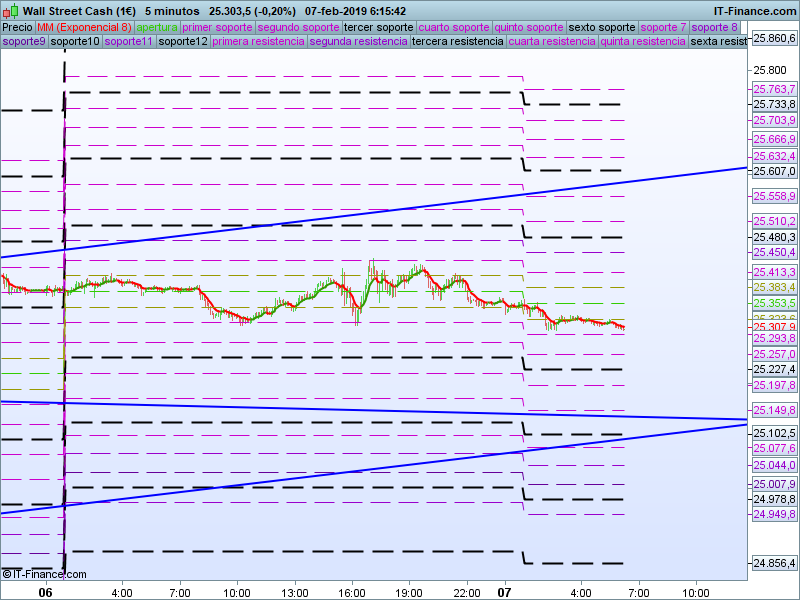Click the 25.860,6 price label
The width and height of the screenshot is (800, 600).
773,38
